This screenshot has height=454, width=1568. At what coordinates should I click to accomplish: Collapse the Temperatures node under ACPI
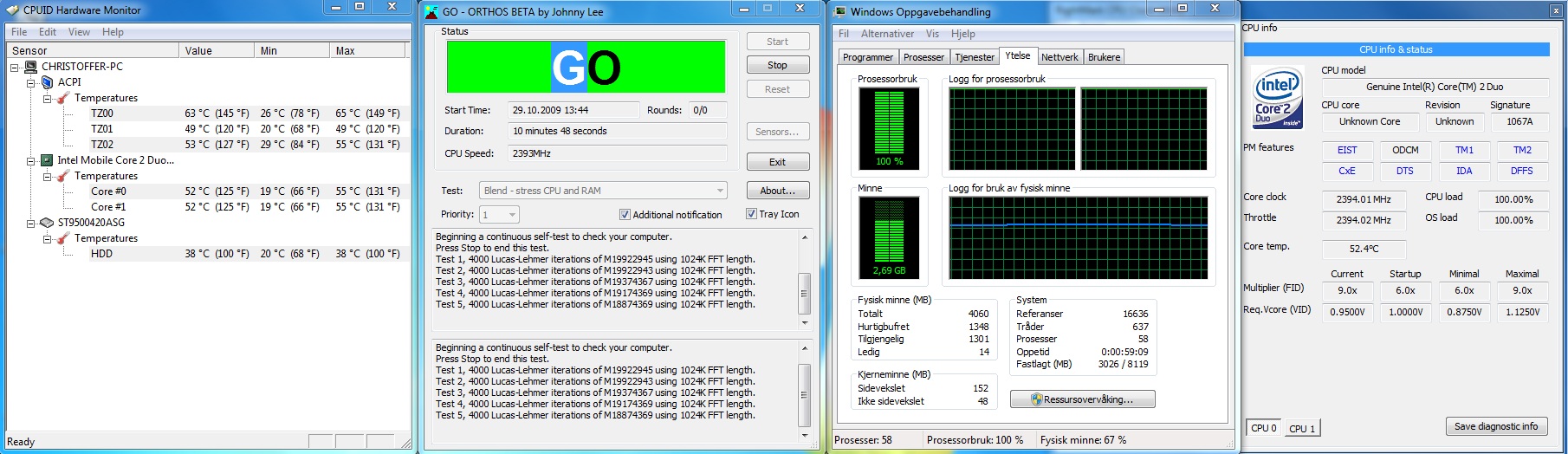[x=48, y=98]
